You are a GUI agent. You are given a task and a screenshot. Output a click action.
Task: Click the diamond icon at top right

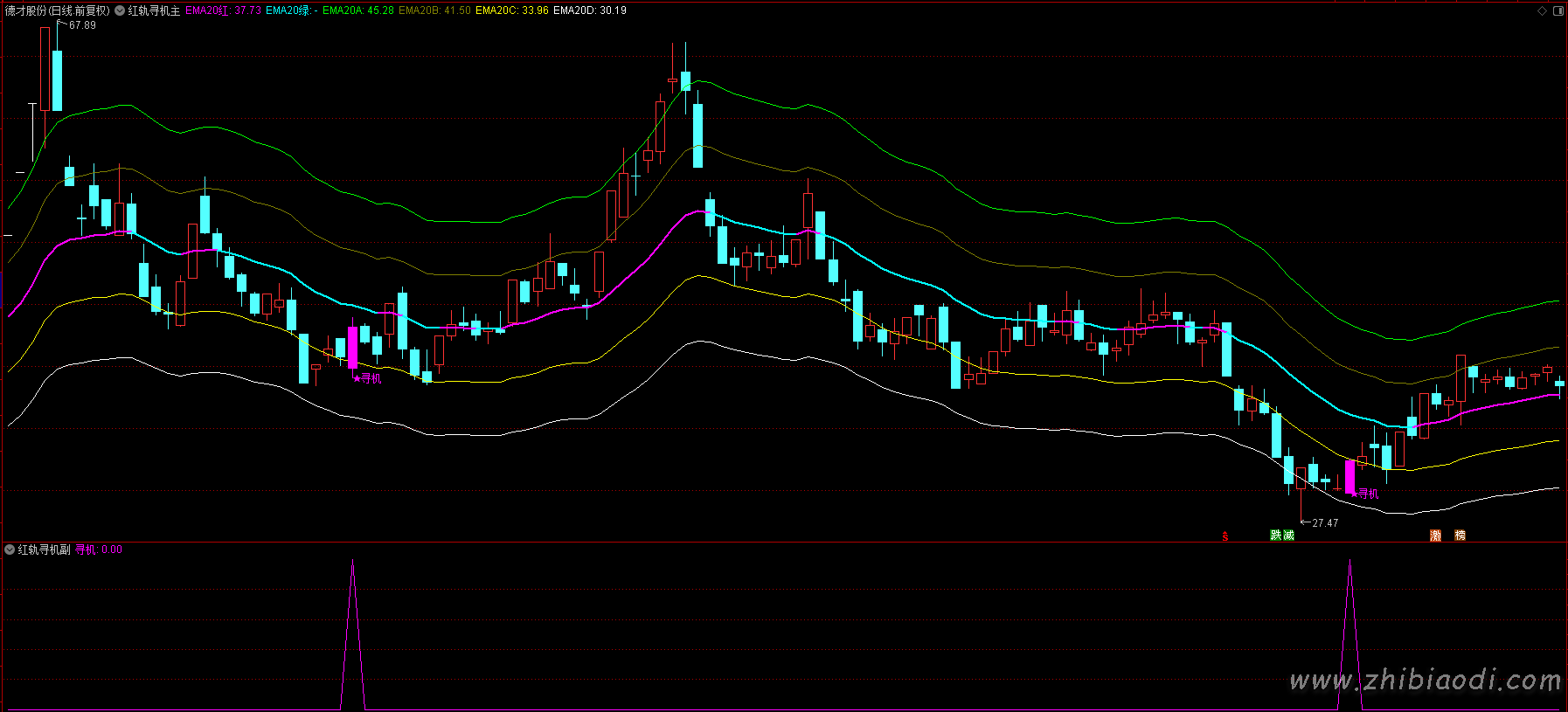pos(1543,11)
